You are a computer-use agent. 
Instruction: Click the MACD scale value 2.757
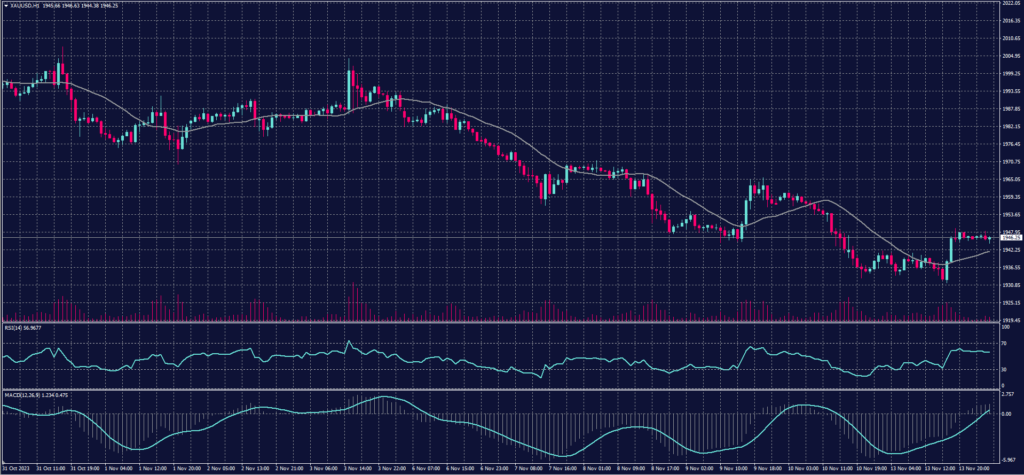(x=1007, y=395)
